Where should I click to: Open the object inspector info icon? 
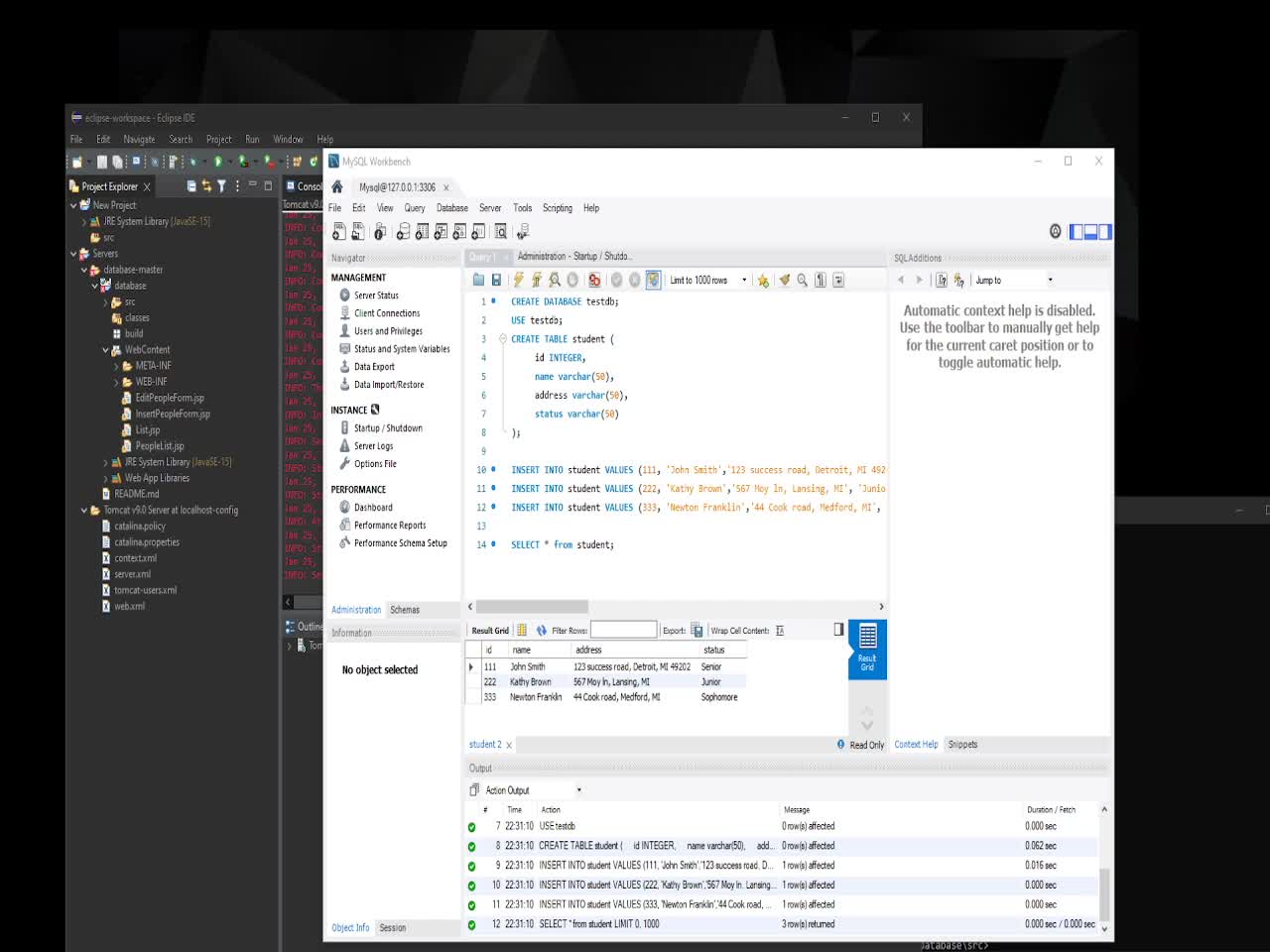tap(380, 231)
